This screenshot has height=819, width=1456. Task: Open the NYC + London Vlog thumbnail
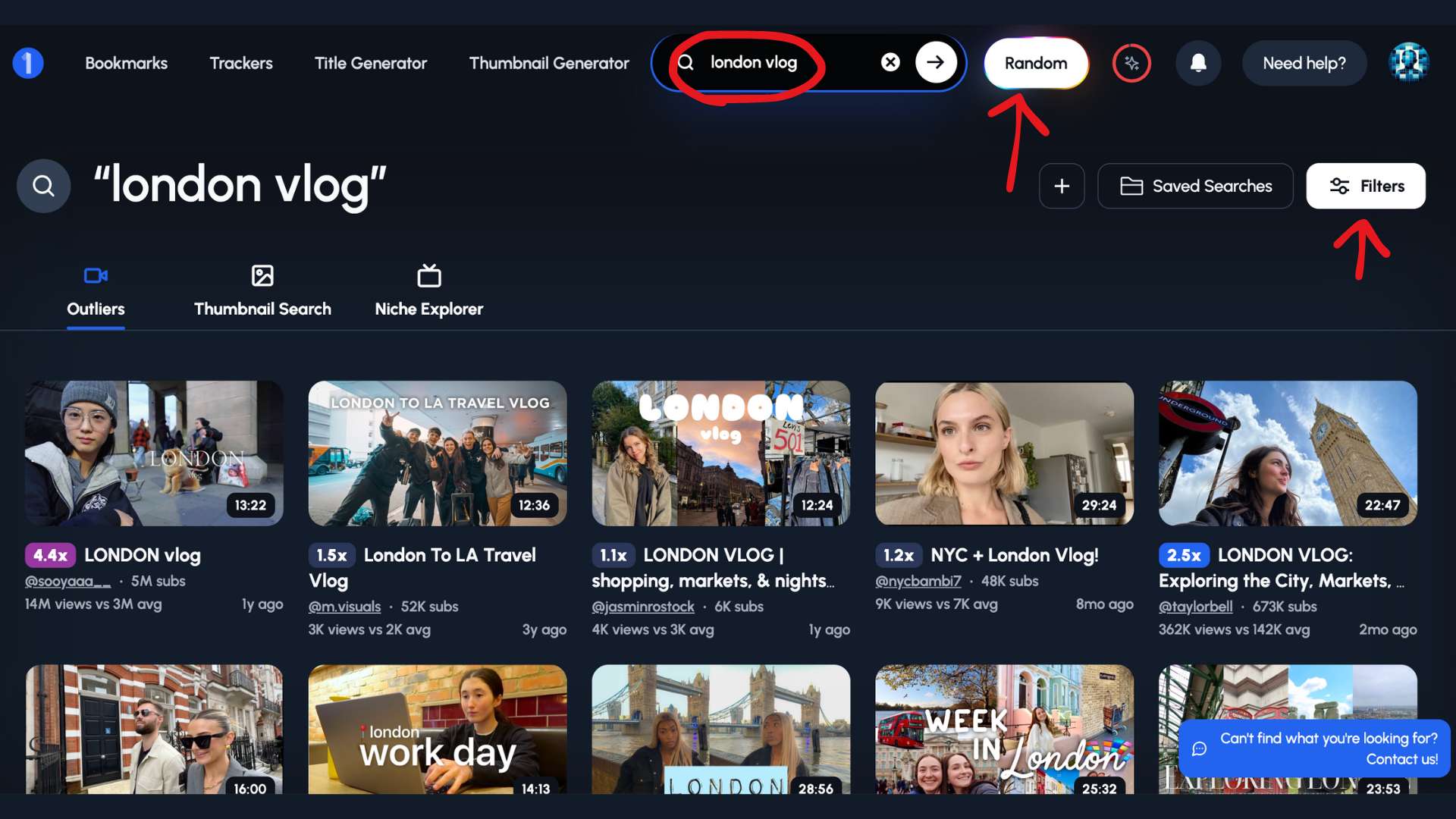pyautogui.click(x=1004, y=453)
